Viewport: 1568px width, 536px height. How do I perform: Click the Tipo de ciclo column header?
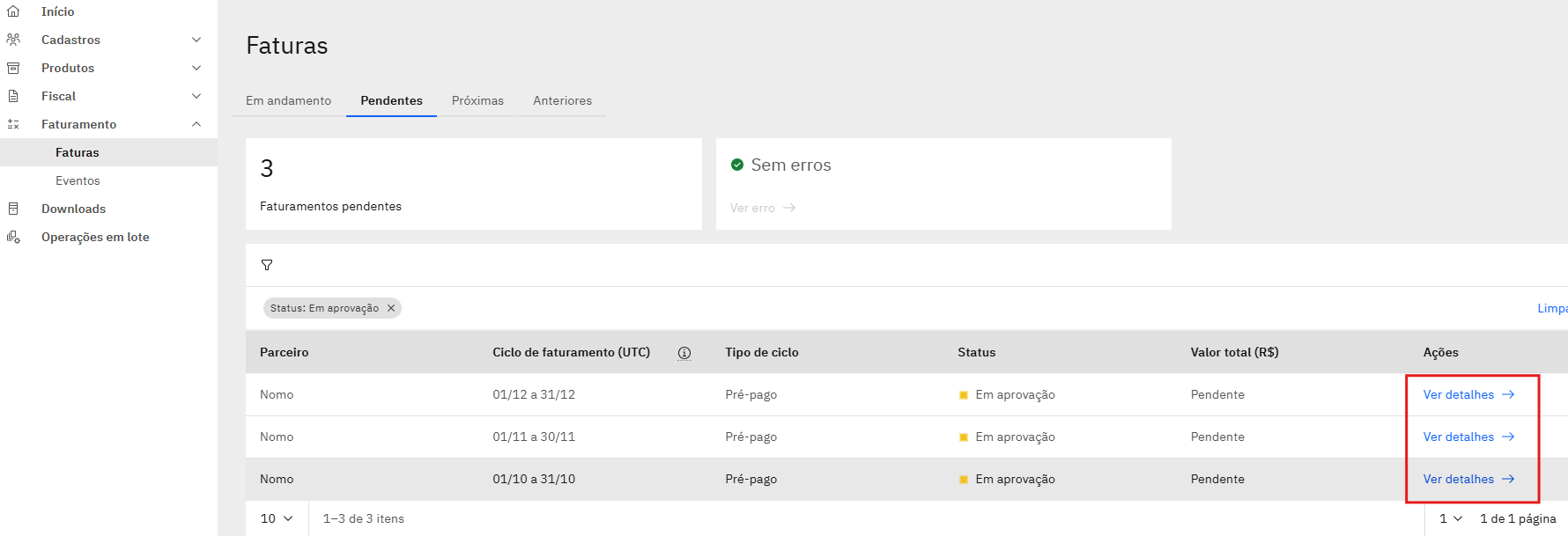(762, 352)
